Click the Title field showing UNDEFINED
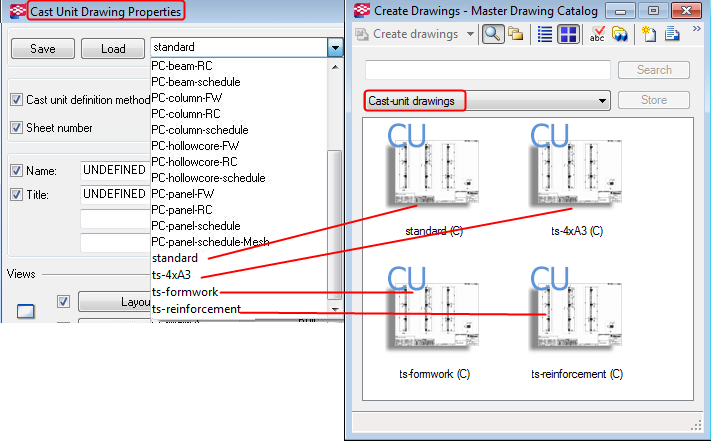Image resolution: width=711 pixels, height=441 pixels. tap(115, 194)
